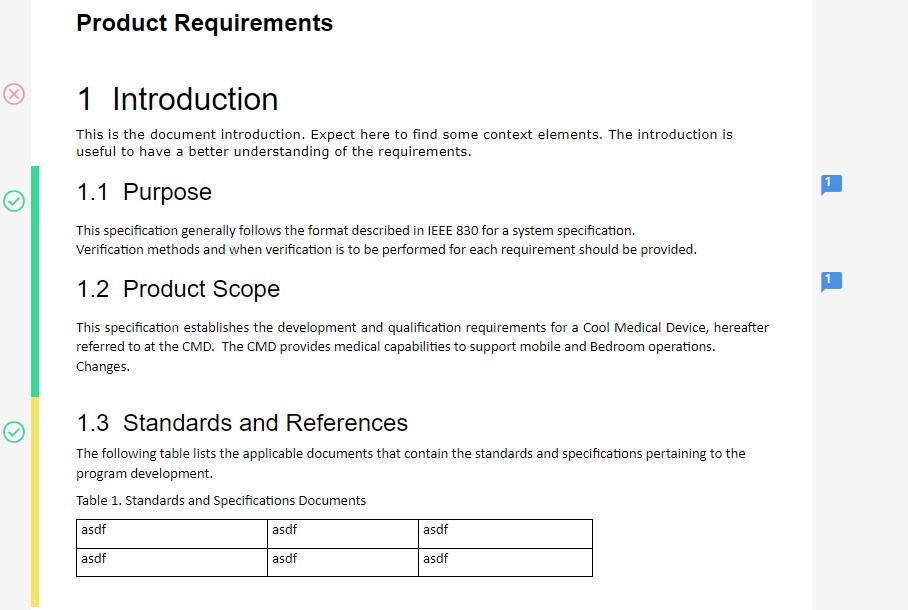Click the top-left cell of the table
Viewport: 908px width, 610px height.
(x=172, y=534)
